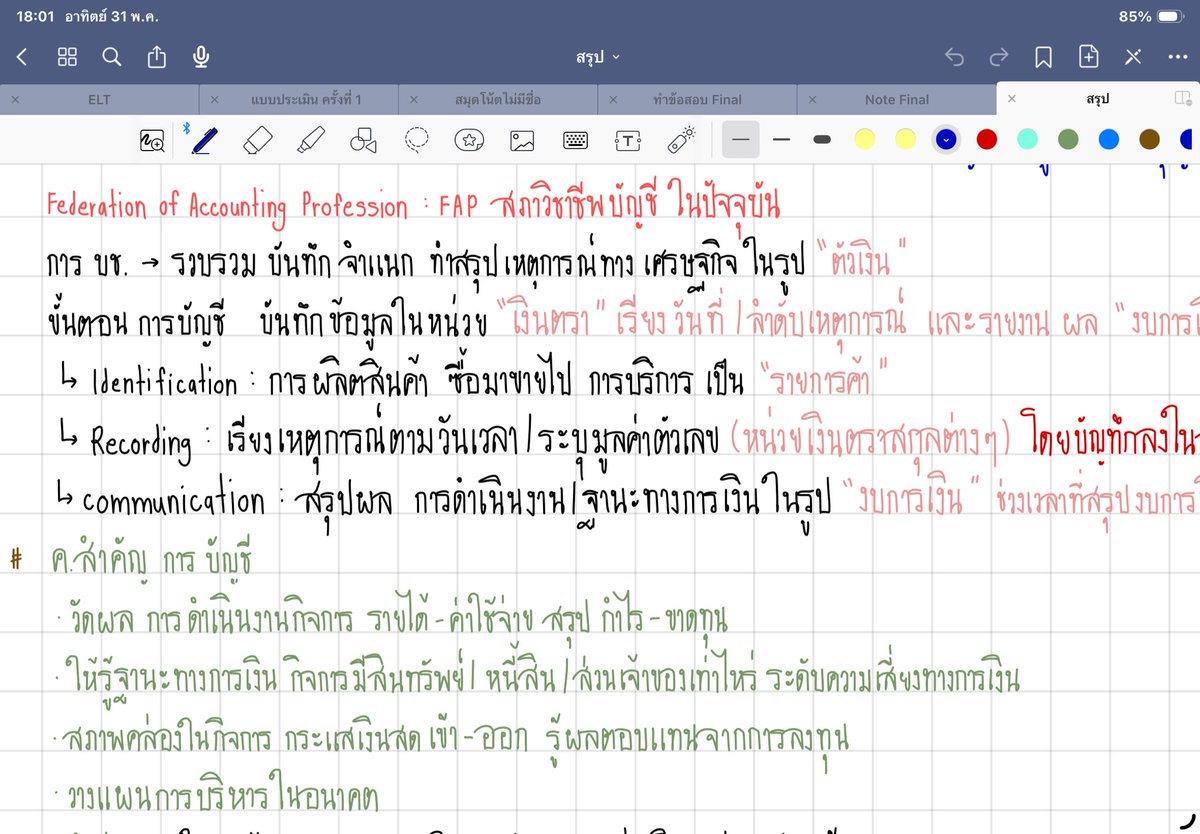The image size is (1200, 834).
Task: Redo the last action
Action: (998, 57)
